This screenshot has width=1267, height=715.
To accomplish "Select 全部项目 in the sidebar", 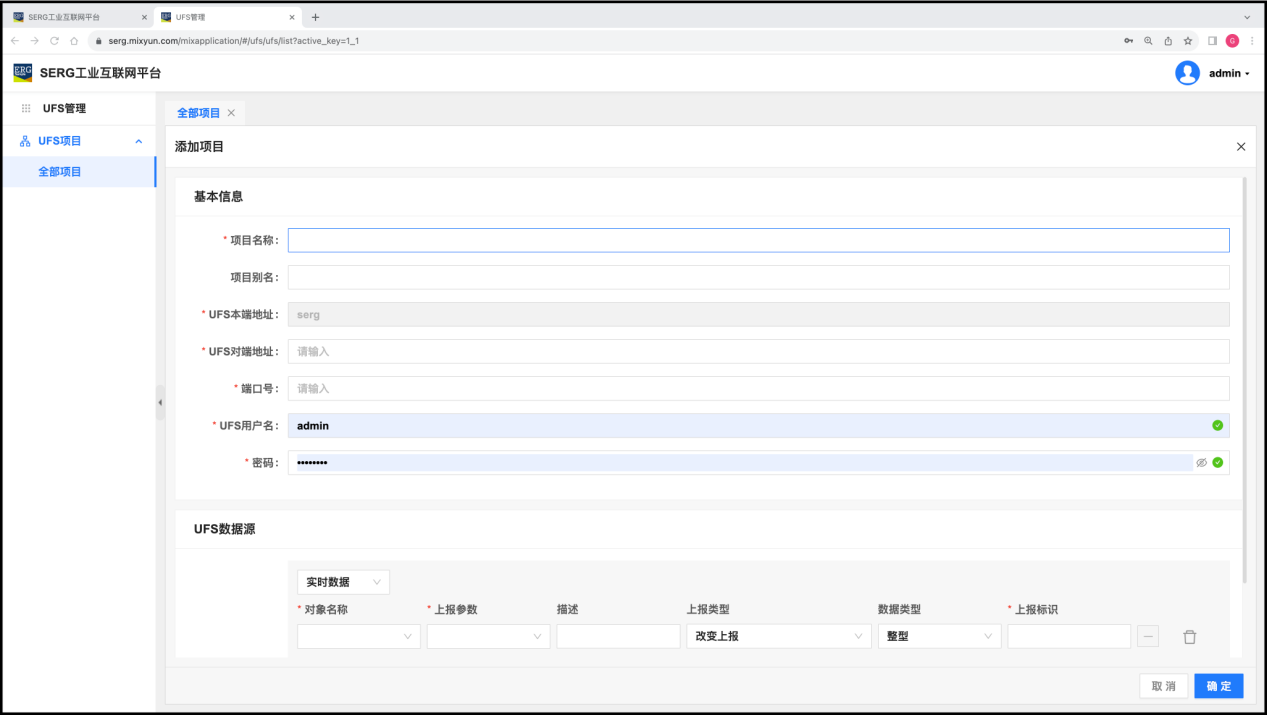I will point(60,172).
